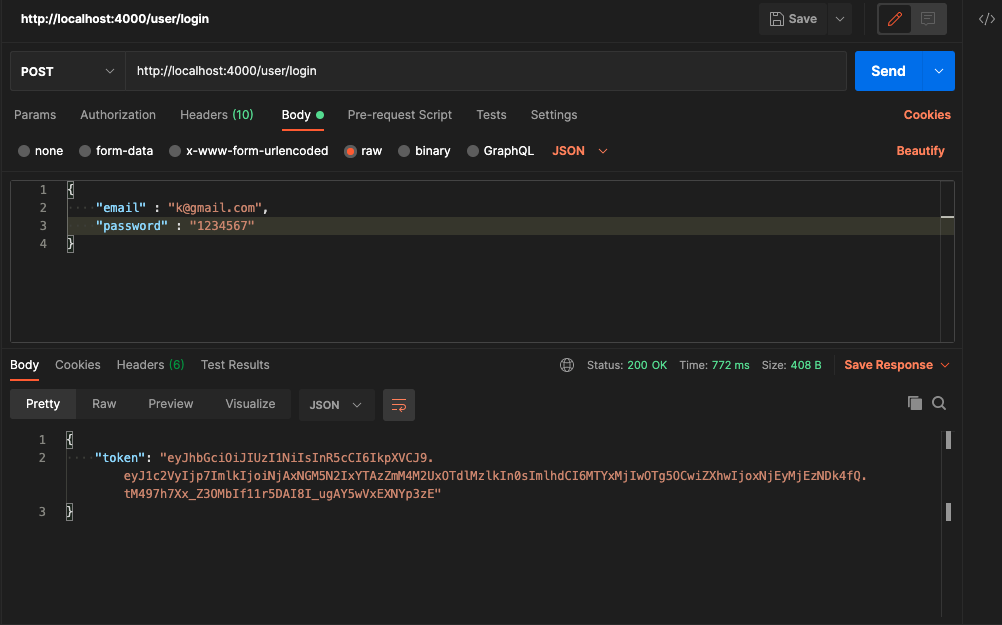Image resolution: width=1002 pixels, height=625 pixels.
Task: Click Save Response
Action: pos(888,365)
